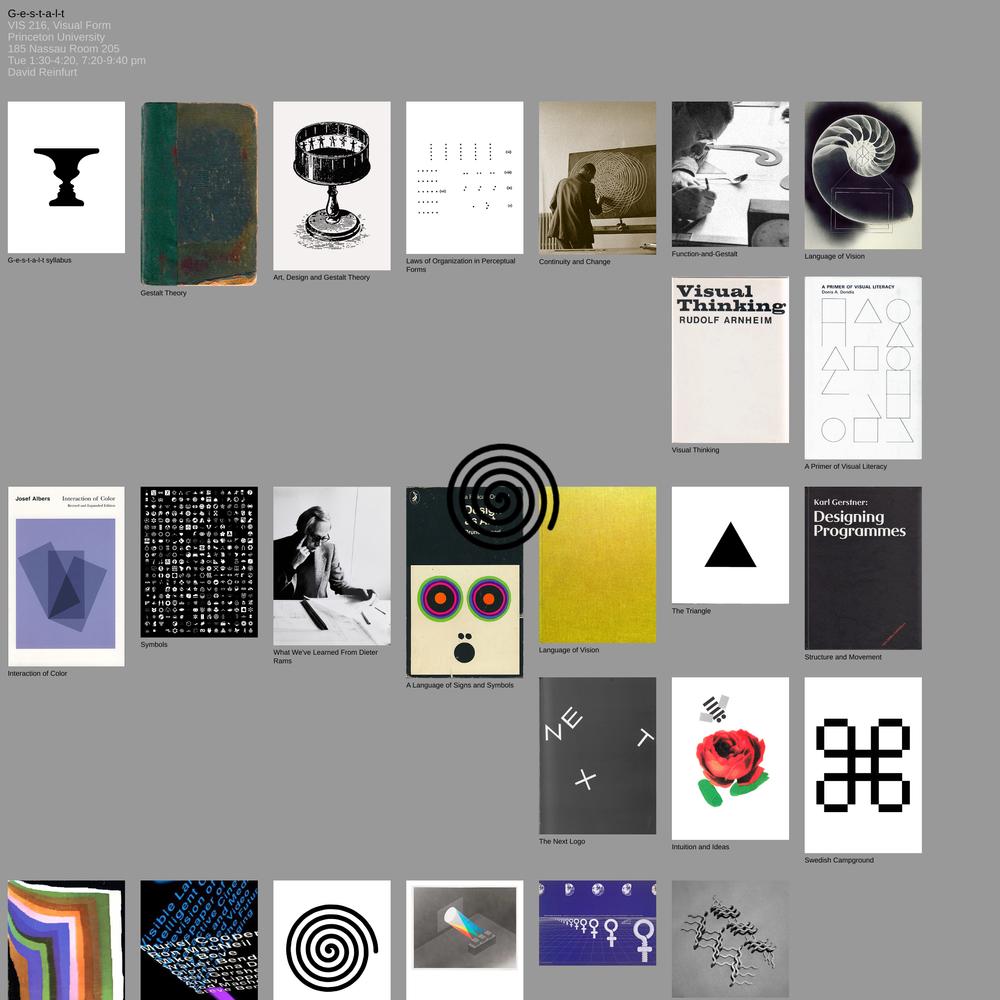This screenshot has width=1000, height=1000.
Task: Click the "Continuity and Change" caption link
Action: [574, 262]
